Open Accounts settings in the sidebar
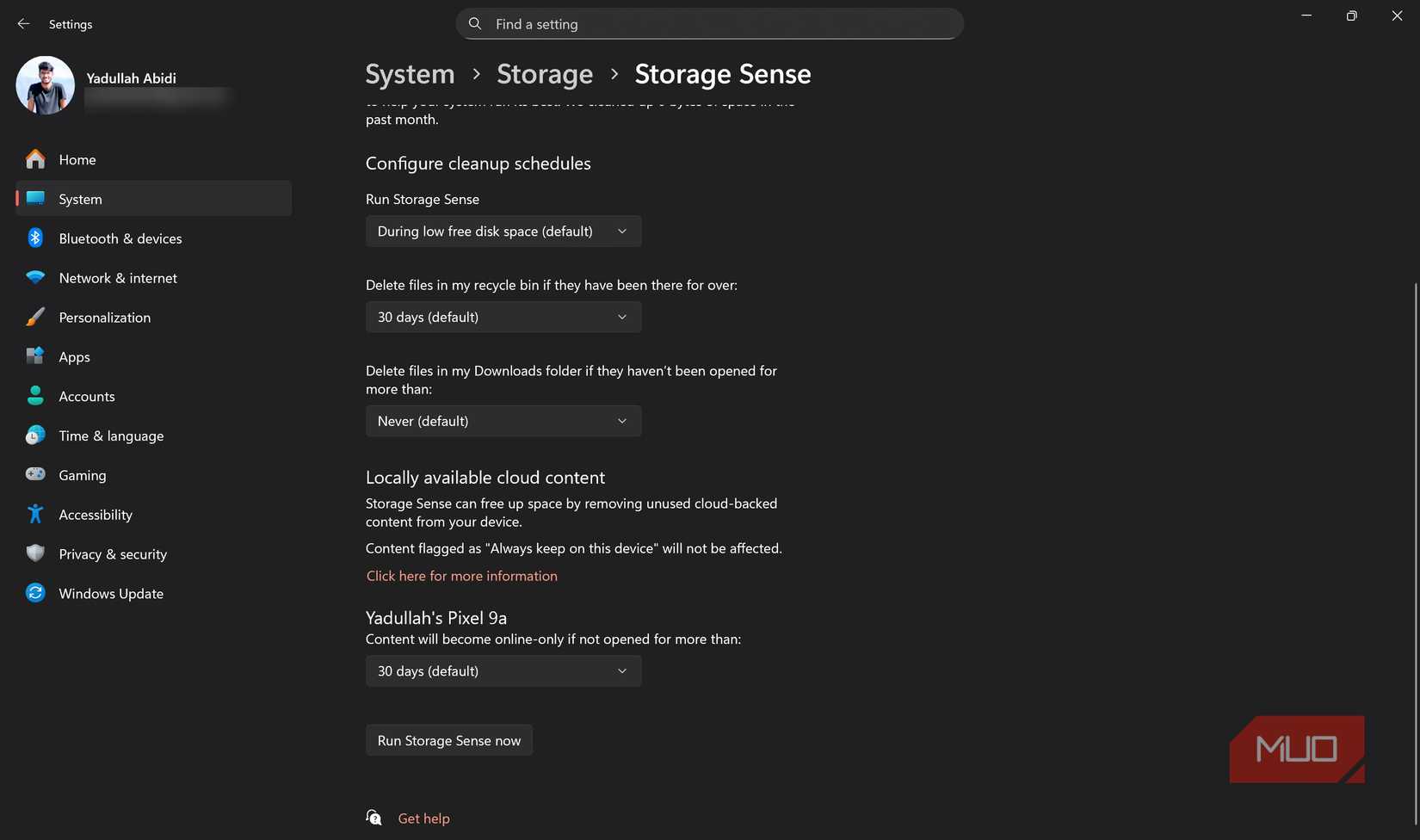Viewport: 1420px width, 840px height. [86, 396]
